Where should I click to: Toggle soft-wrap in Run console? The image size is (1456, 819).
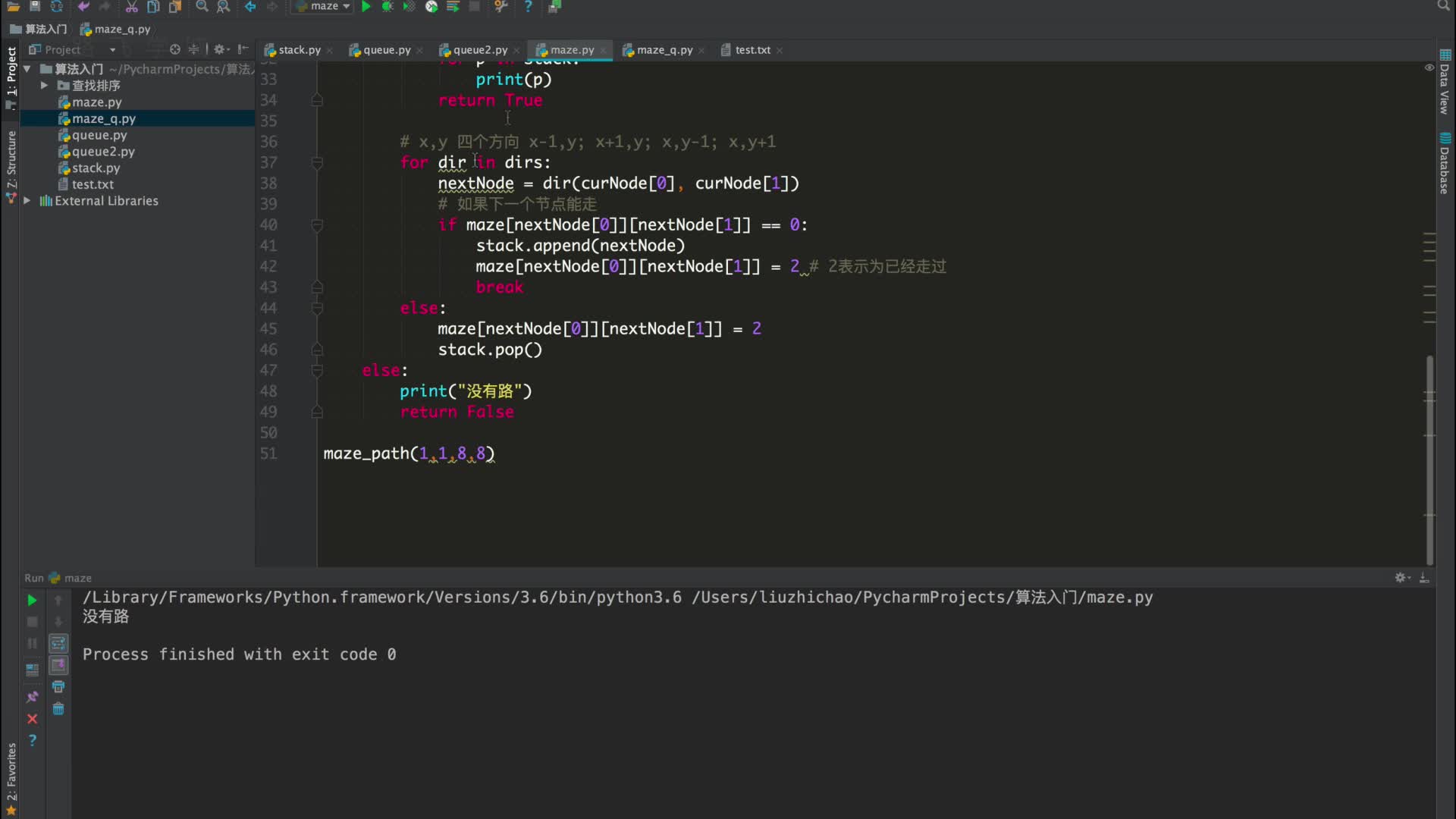pos(58,643)
